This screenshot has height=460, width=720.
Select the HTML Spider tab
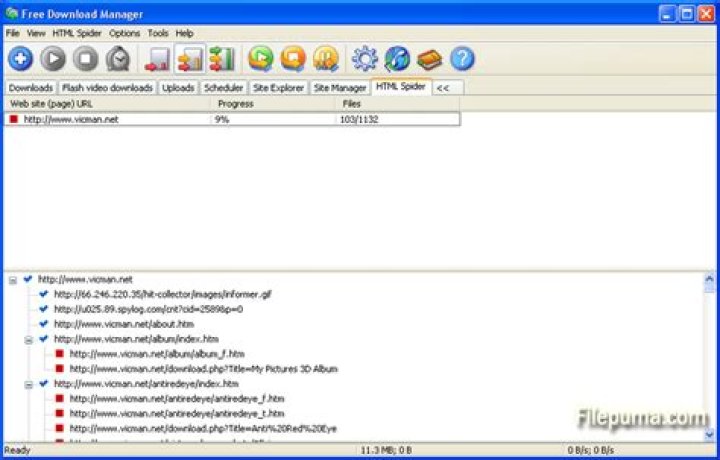pyautogui.click(x=401, y=86)
